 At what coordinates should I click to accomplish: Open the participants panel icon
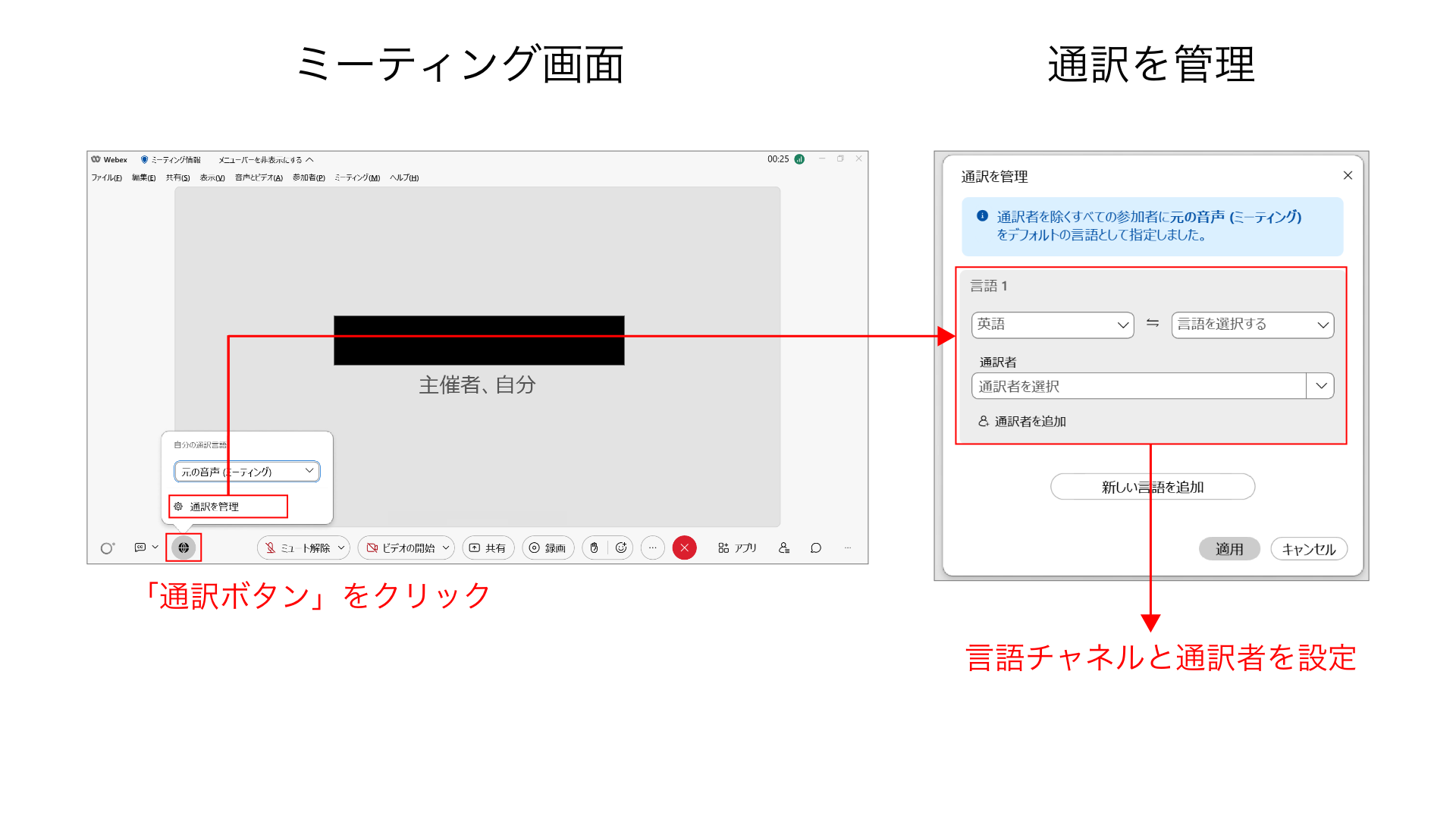[784, 548]
